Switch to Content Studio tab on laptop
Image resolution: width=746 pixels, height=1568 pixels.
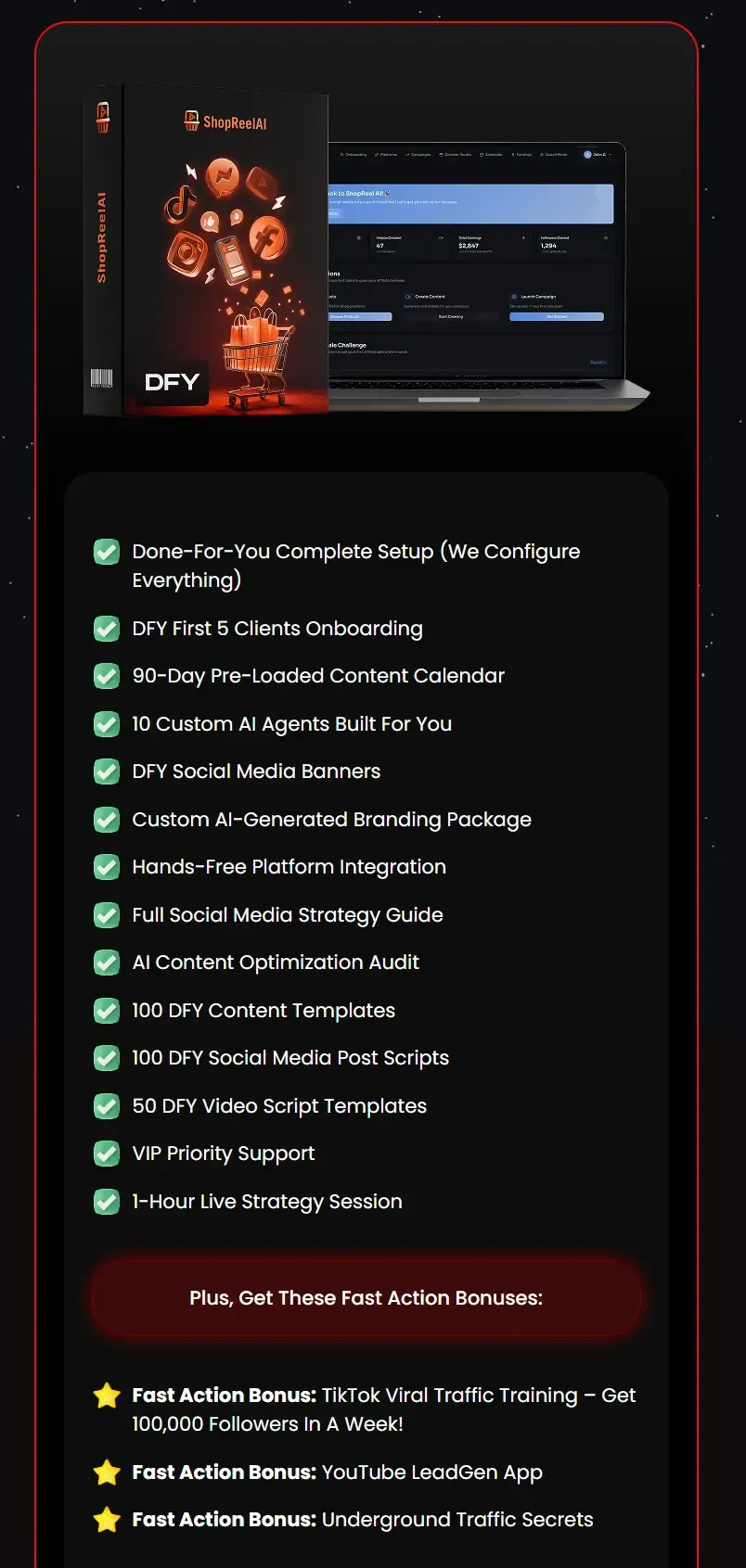(x=456, y=155)
